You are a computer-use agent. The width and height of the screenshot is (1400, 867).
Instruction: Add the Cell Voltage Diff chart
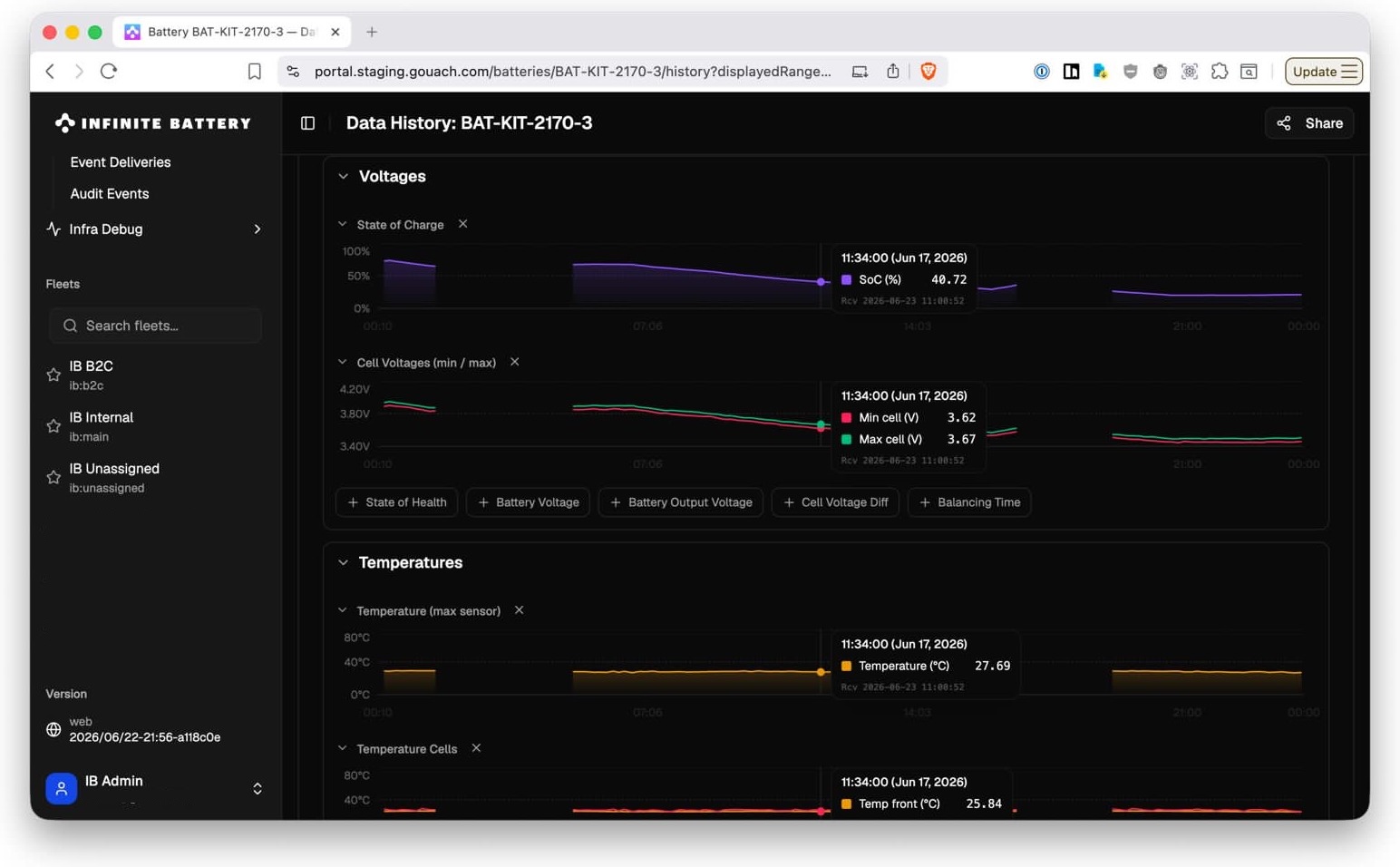pyautogui.click(x=835, y=502)
